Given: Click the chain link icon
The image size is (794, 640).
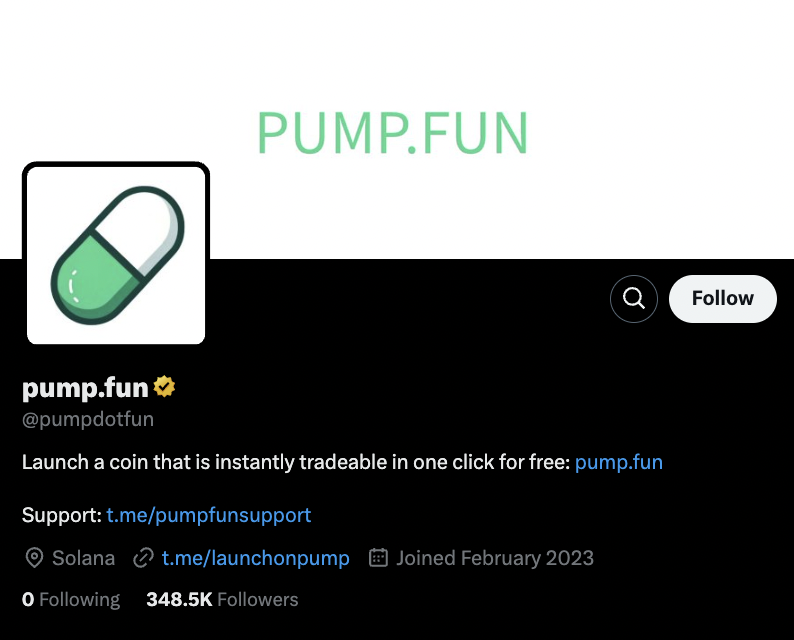Looking at the screenshot, I should click(x=143, y=558).
